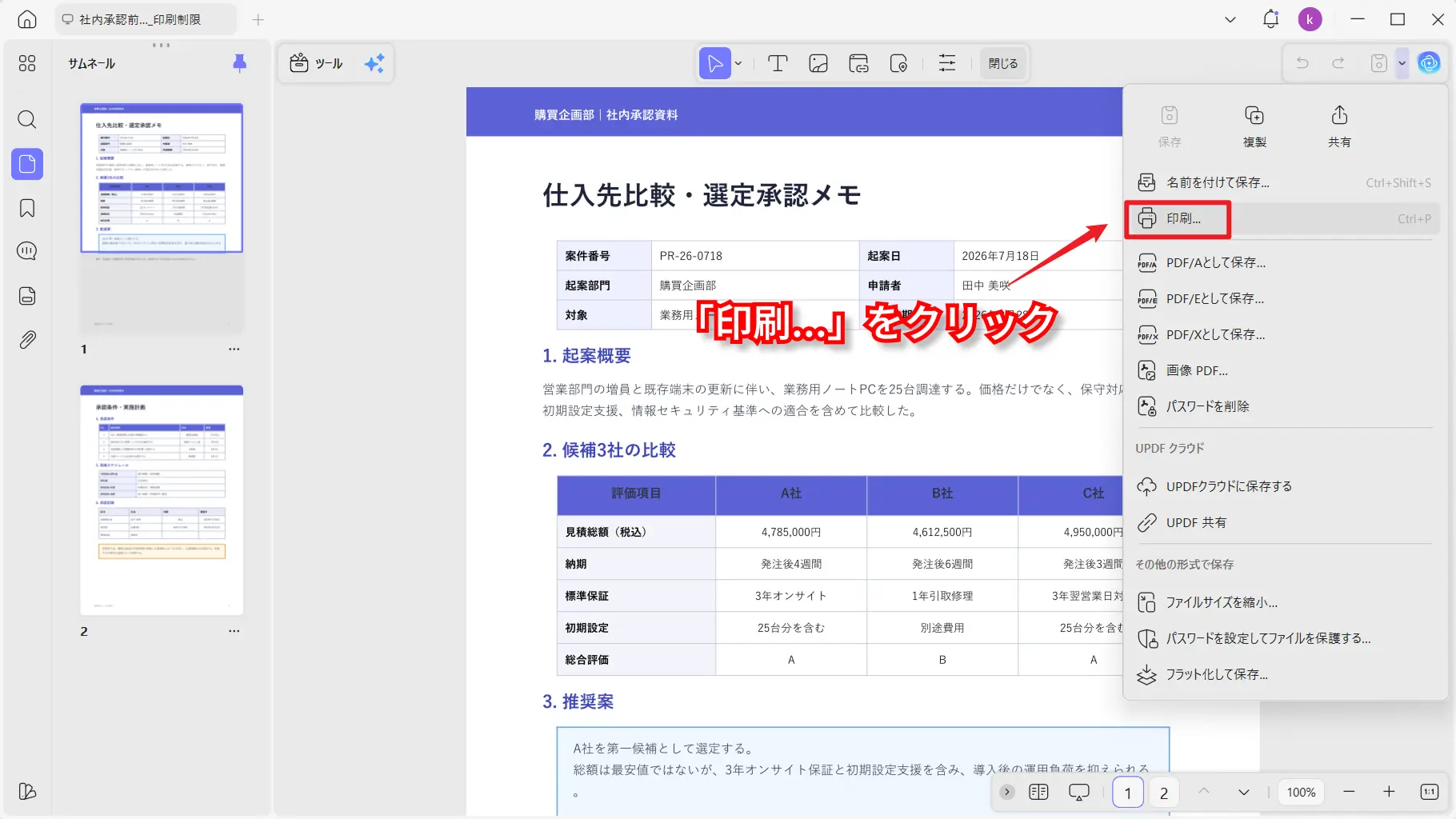Click 共有 in the save menu
The height and width of the screenshot is (819, 1456).
(x=1339, y=126)
